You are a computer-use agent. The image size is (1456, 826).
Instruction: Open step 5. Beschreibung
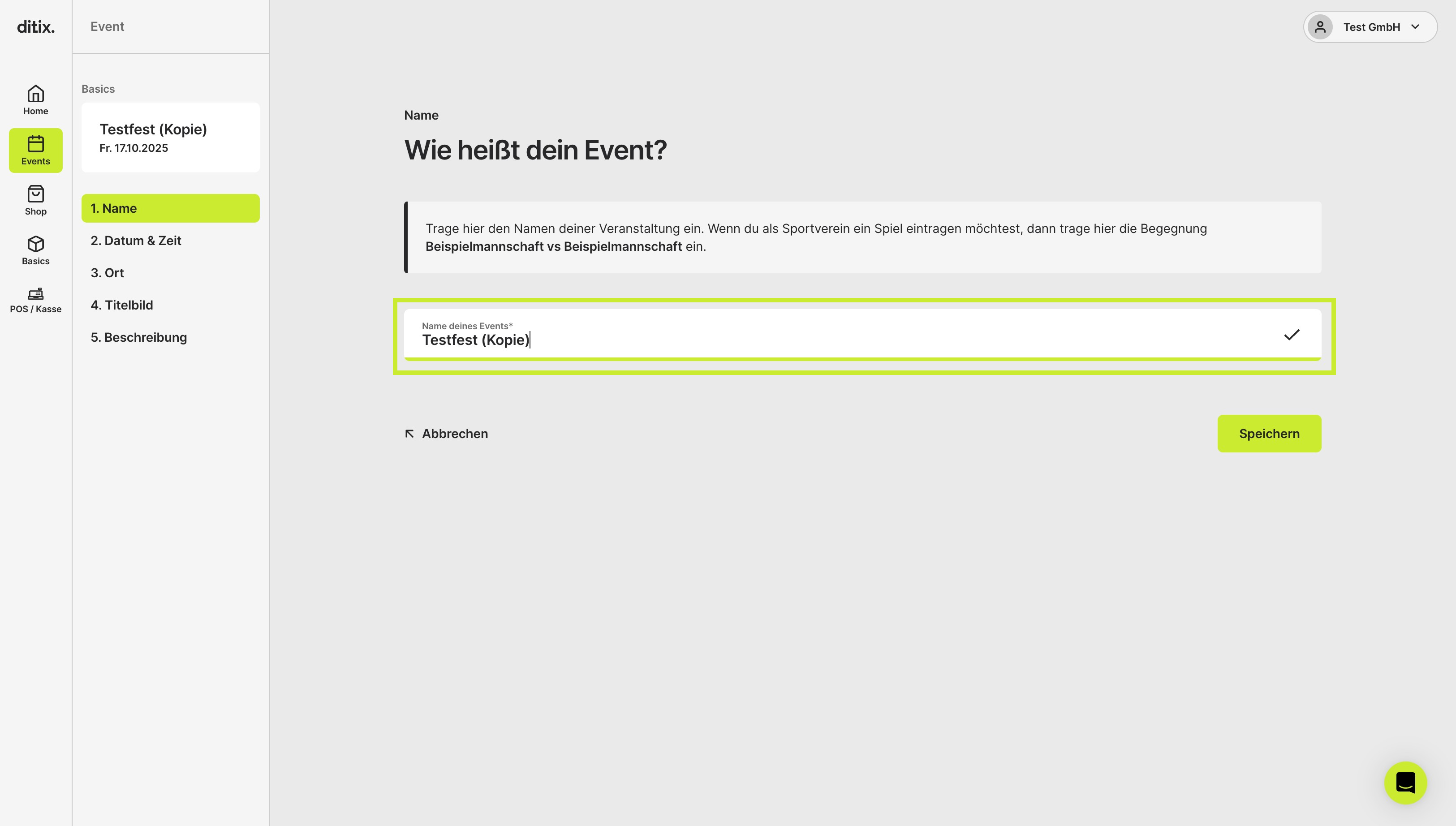171,338
